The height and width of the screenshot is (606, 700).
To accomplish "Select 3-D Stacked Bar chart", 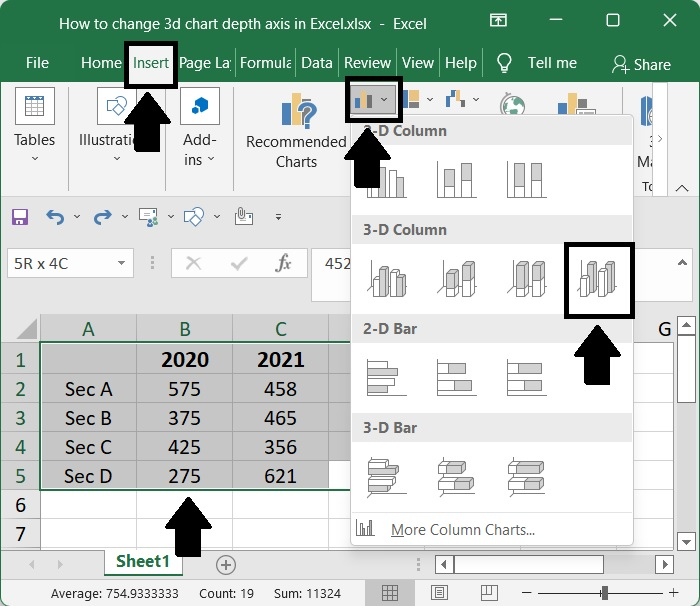I will click(x=456, y=477).
